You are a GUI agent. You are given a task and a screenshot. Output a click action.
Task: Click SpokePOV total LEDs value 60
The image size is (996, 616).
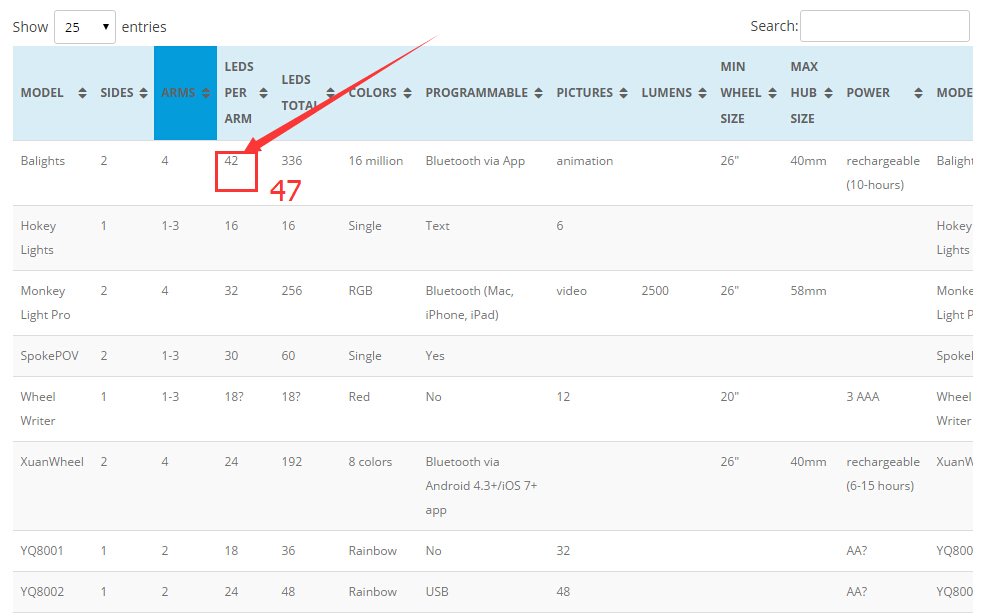pyautogui.click(x=288, y=356)
